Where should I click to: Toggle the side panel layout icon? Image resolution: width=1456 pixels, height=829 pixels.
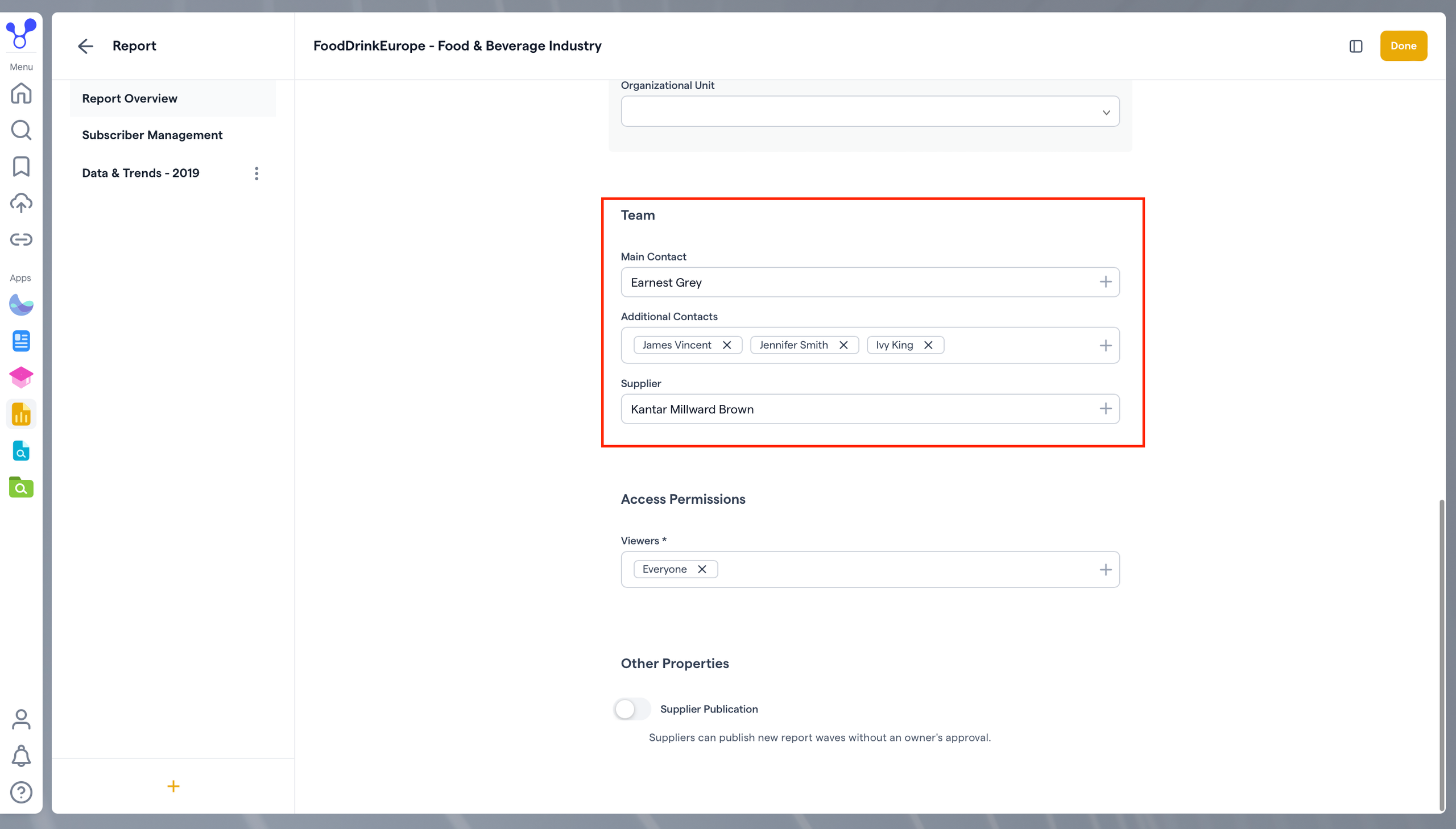tap(1356, 46)
